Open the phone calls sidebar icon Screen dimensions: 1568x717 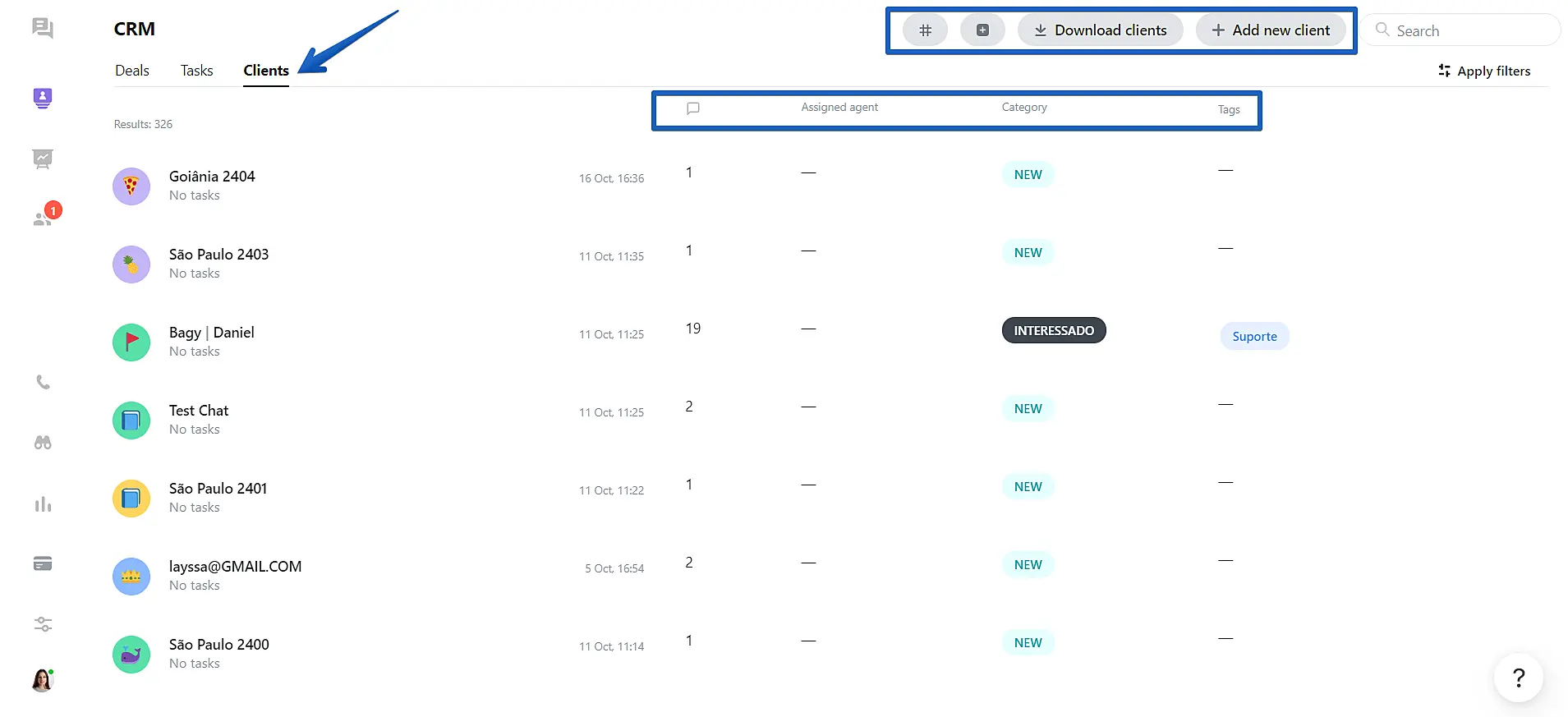[43, 383]
